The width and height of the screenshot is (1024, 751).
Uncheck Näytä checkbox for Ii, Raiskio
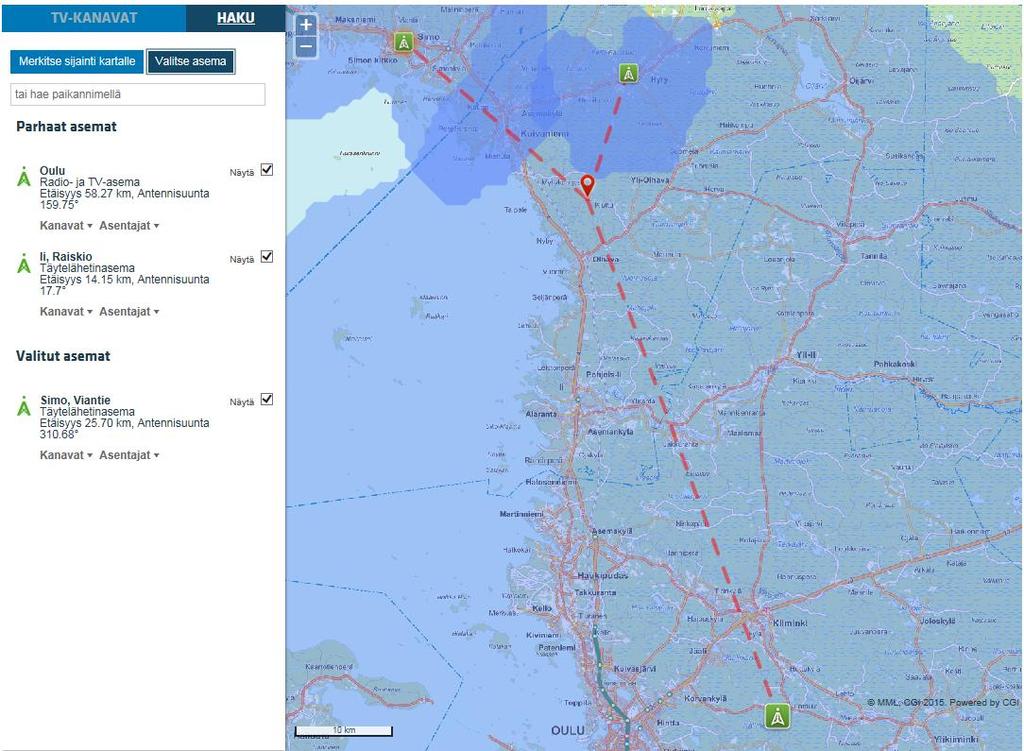pyautogui.click(x=266, y=257)
